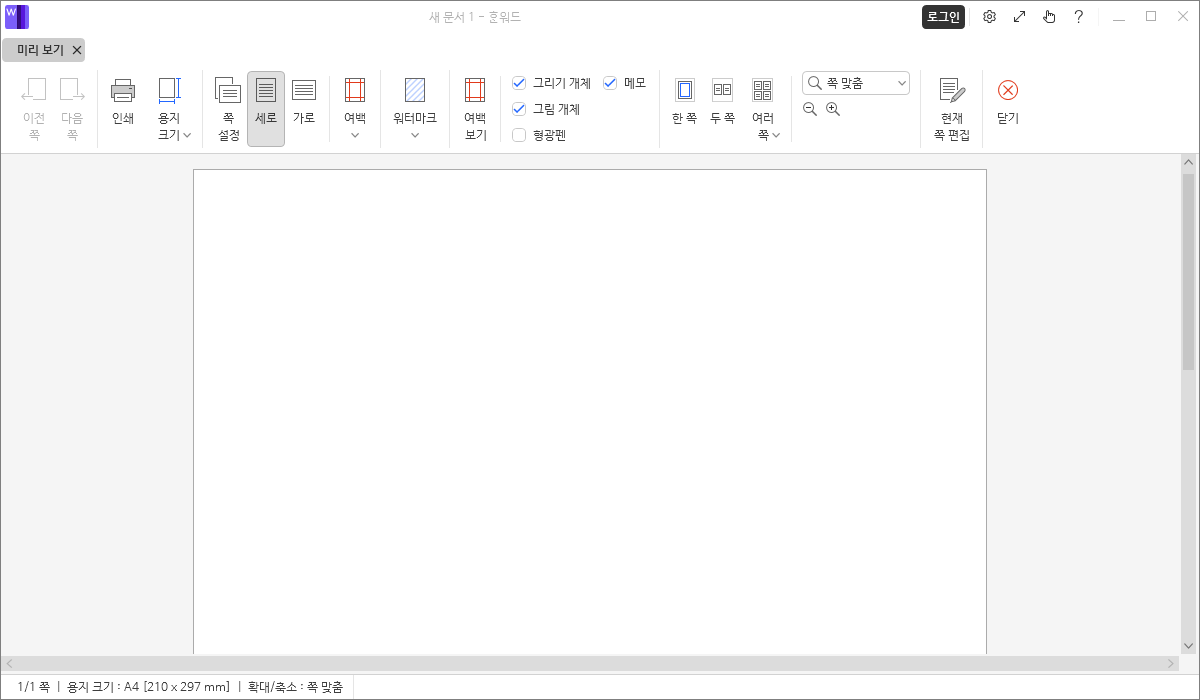Click the full screen arrows icon

point(1019,17)
